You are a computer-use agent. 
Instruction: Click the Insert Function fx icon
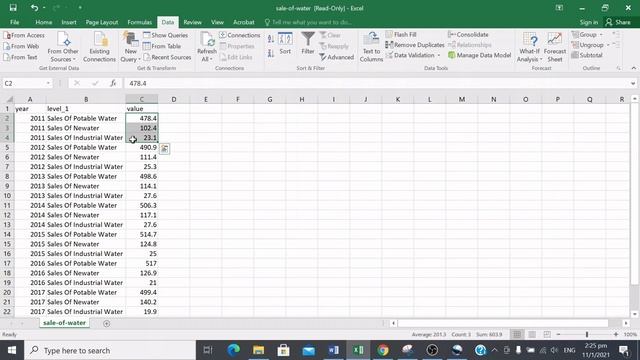[113, 83]
